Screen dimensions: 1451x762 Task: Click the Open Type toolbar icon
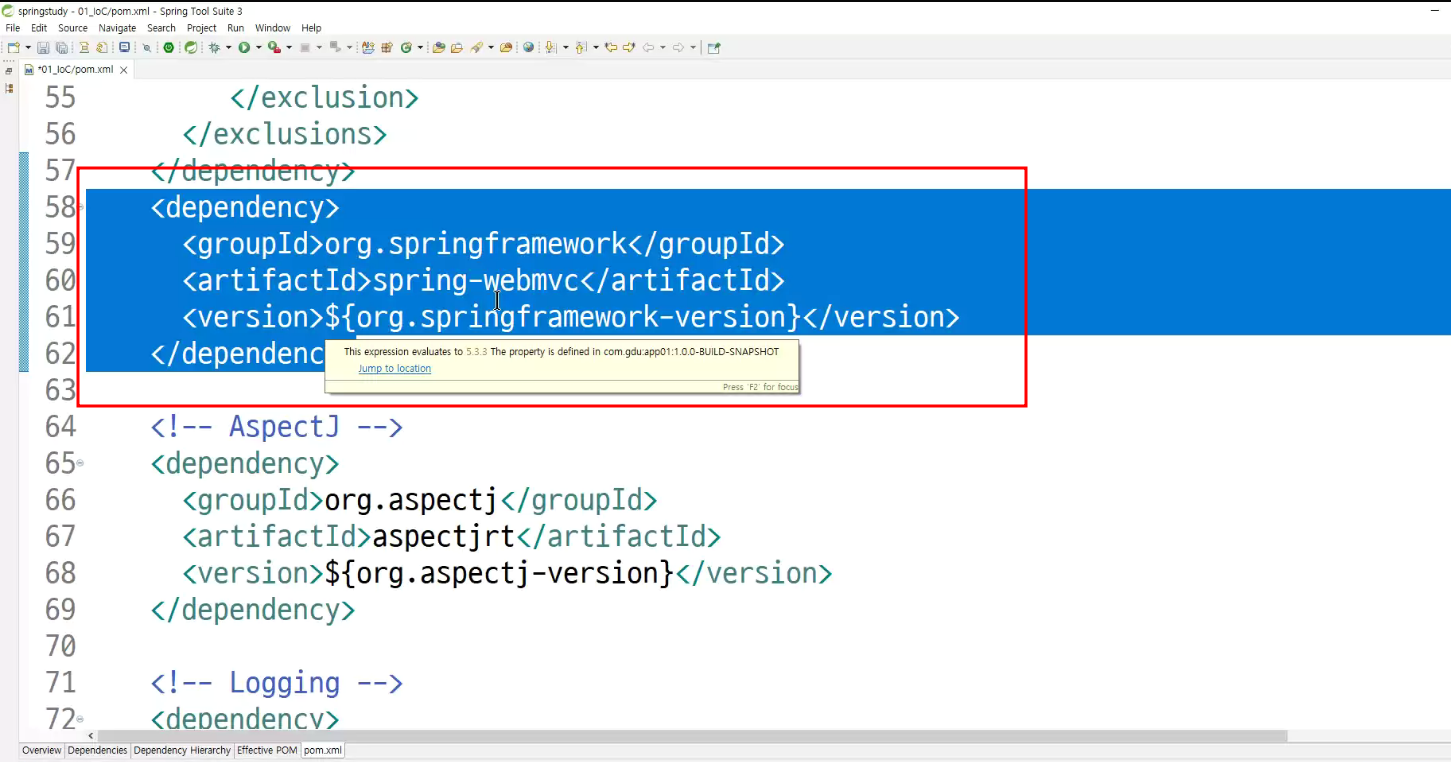[439, 47]
